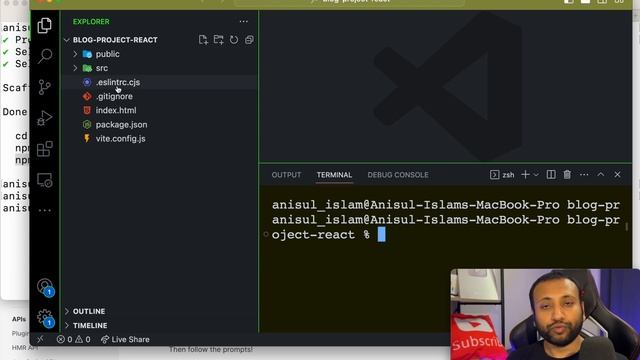640x360 pixels.
Task: Click the EXPLORER panel title
Action: 91,22
